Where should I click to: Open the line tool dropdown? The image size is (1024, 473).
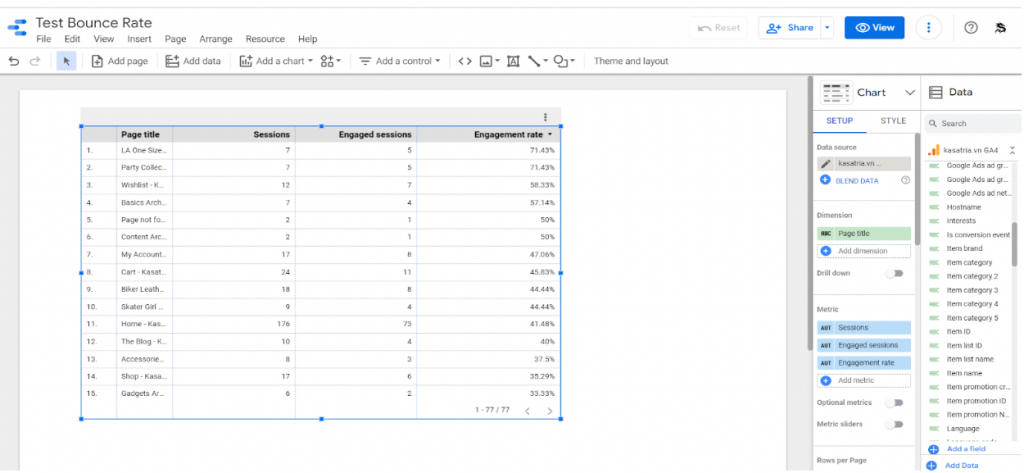pyautogui.click(x=537, y=61)
